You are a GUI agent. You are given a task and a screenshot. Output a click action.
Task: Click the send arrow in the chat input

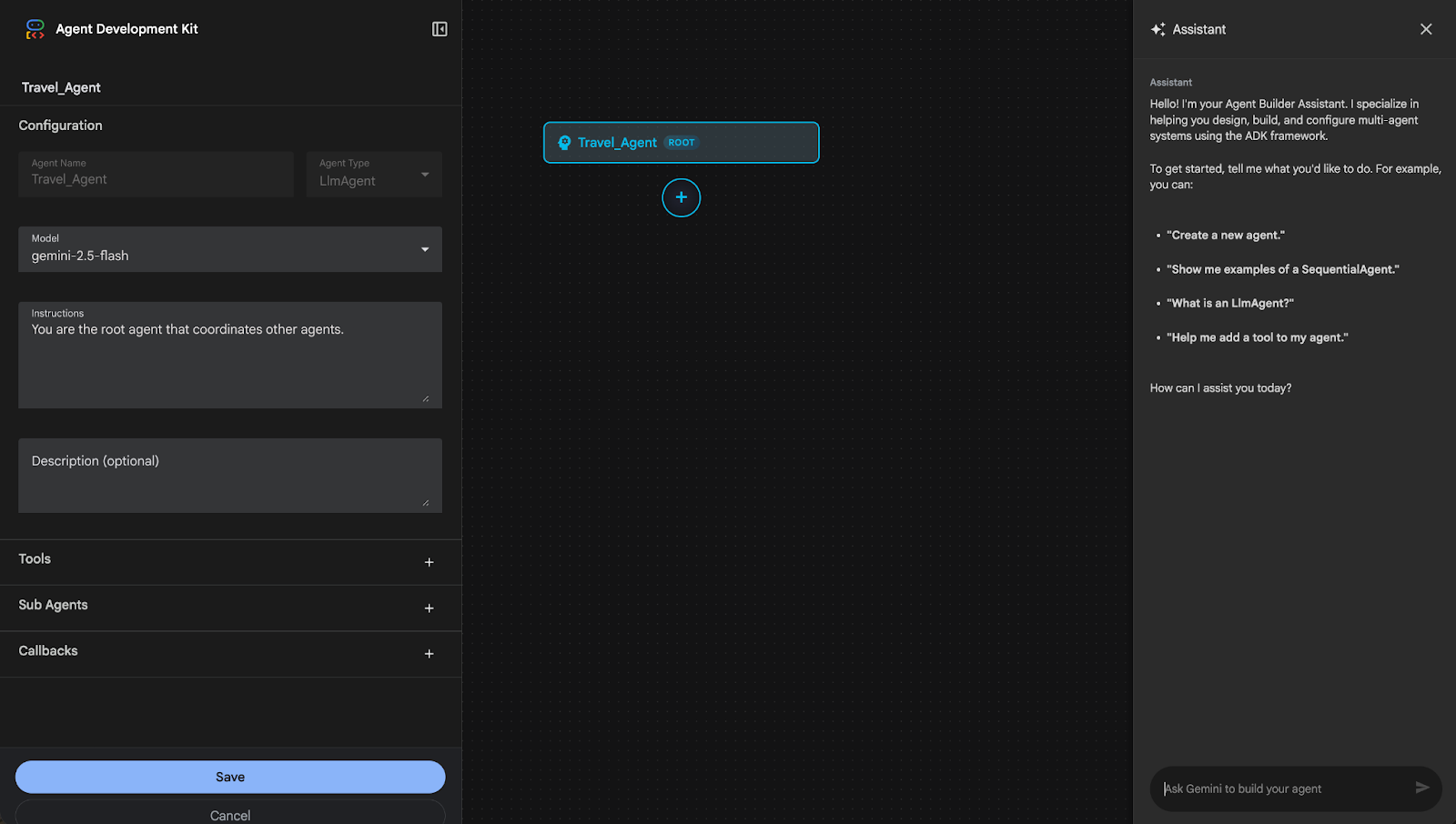[1421, 789]
